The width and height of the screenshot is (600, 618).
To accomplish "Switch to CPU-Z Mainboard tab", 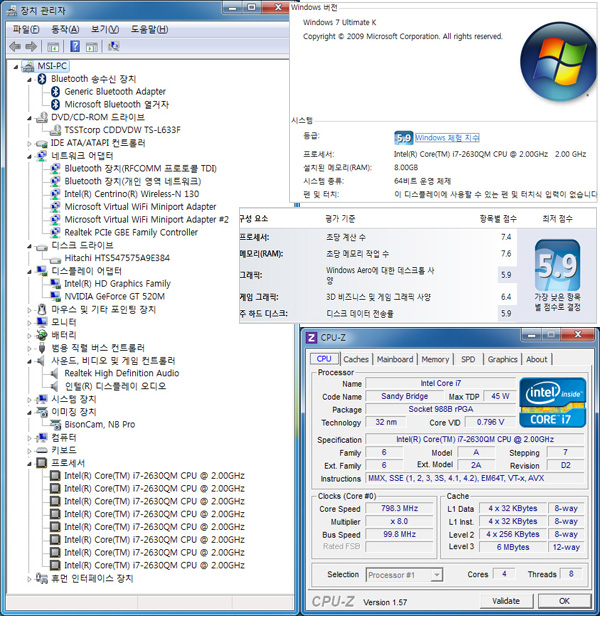I will tap(395, 359).
